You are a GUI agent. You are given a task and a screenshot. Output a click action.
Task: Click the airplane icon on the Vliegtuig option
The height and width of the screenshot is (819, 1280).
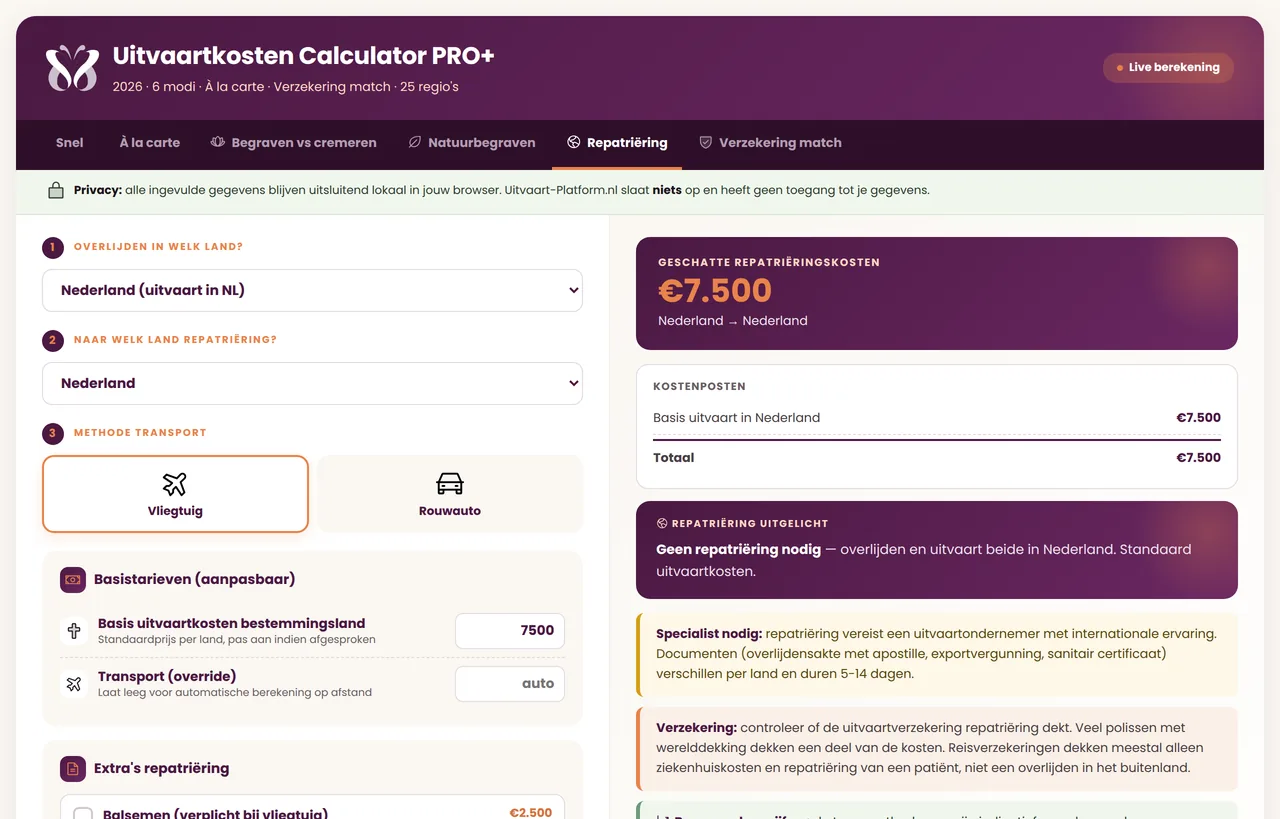pos(175,484)
